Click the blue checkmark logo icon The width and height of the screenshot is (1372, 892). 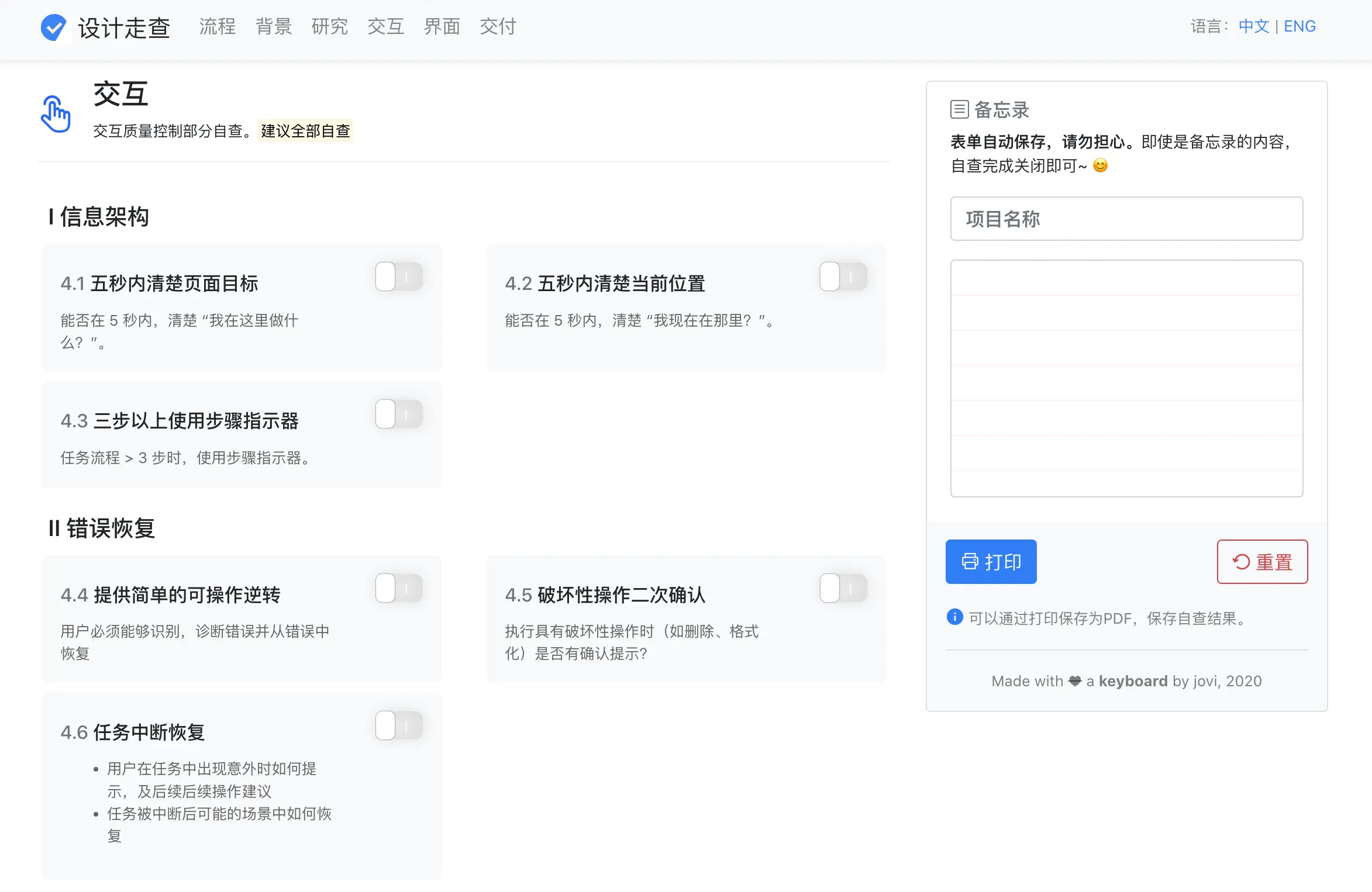(53, 27)
